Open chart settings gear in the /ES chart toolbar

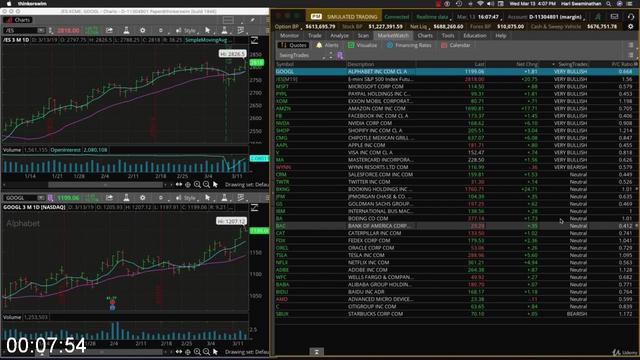tap(142, 30)
